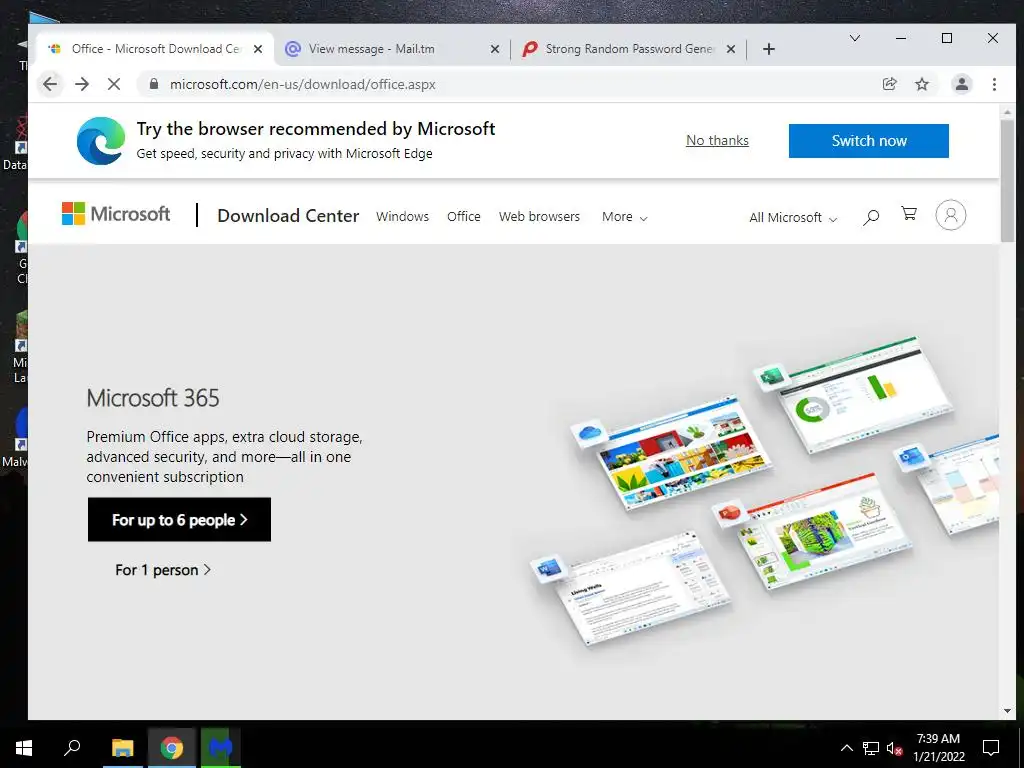Open the Windows Start menu
This screenshot has height=768, width=1024.
(x=24, y=748)
